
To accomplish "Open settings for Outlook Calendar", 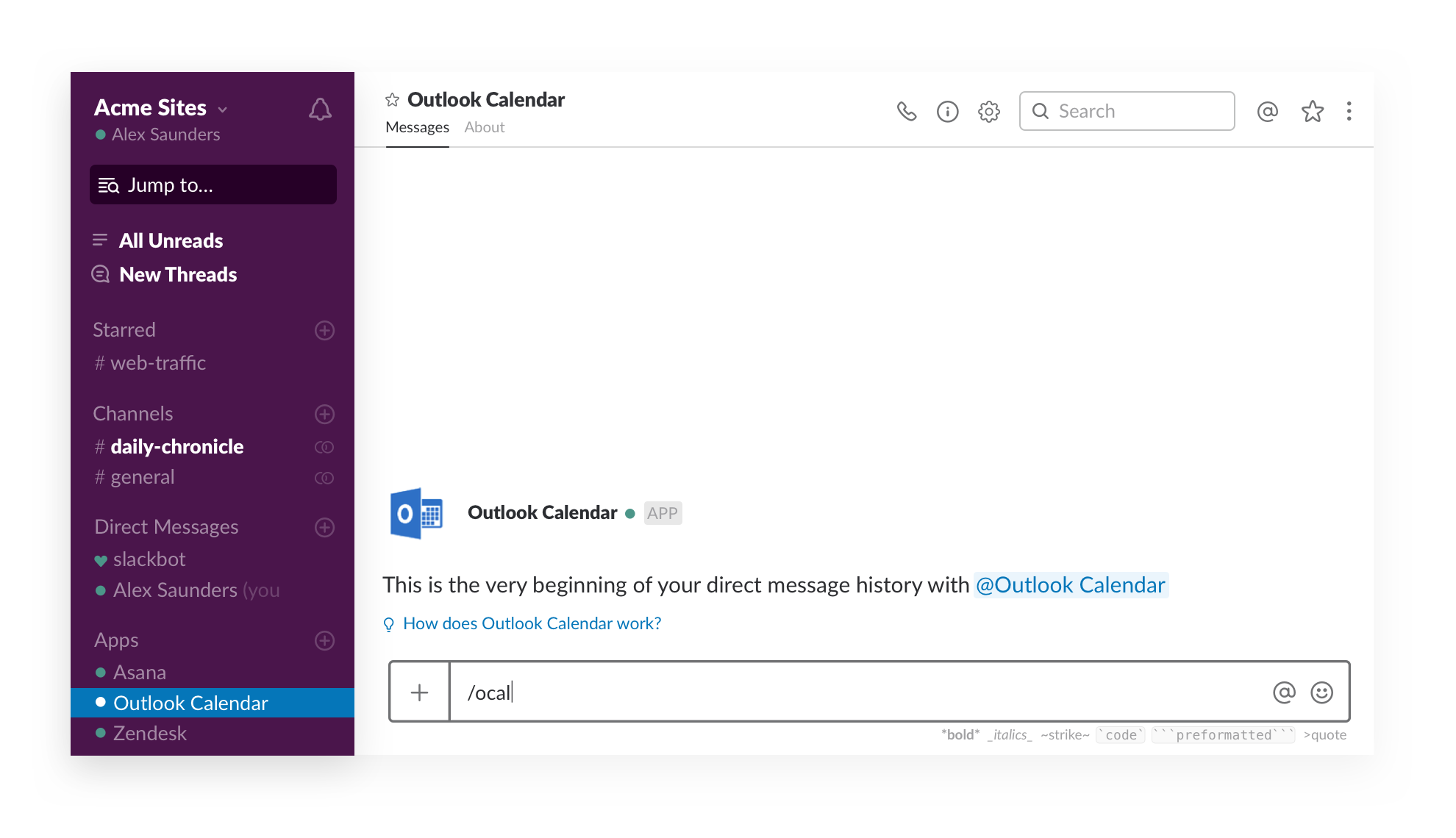I will 989,111.
